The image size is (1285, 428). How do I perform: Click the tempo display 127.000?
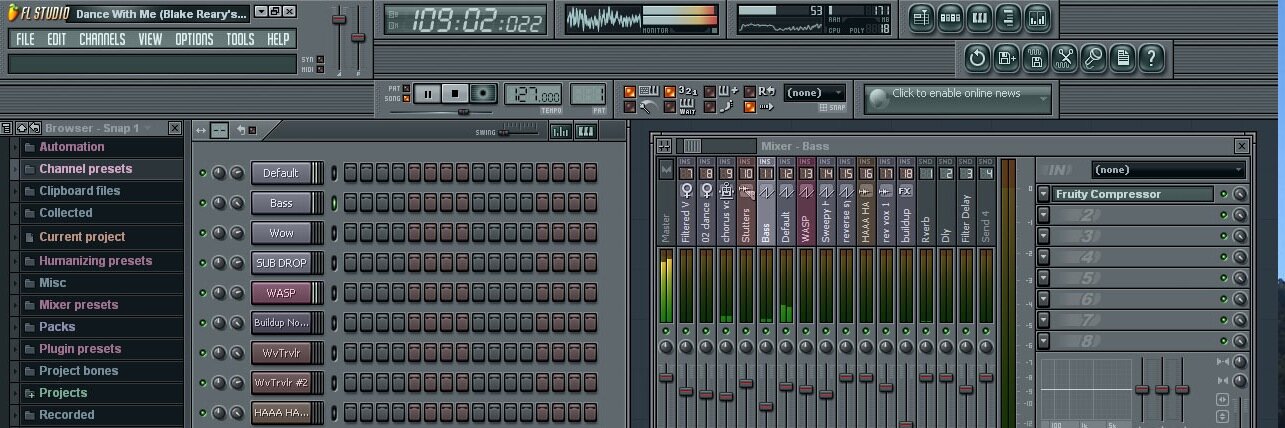click(535, 95)
